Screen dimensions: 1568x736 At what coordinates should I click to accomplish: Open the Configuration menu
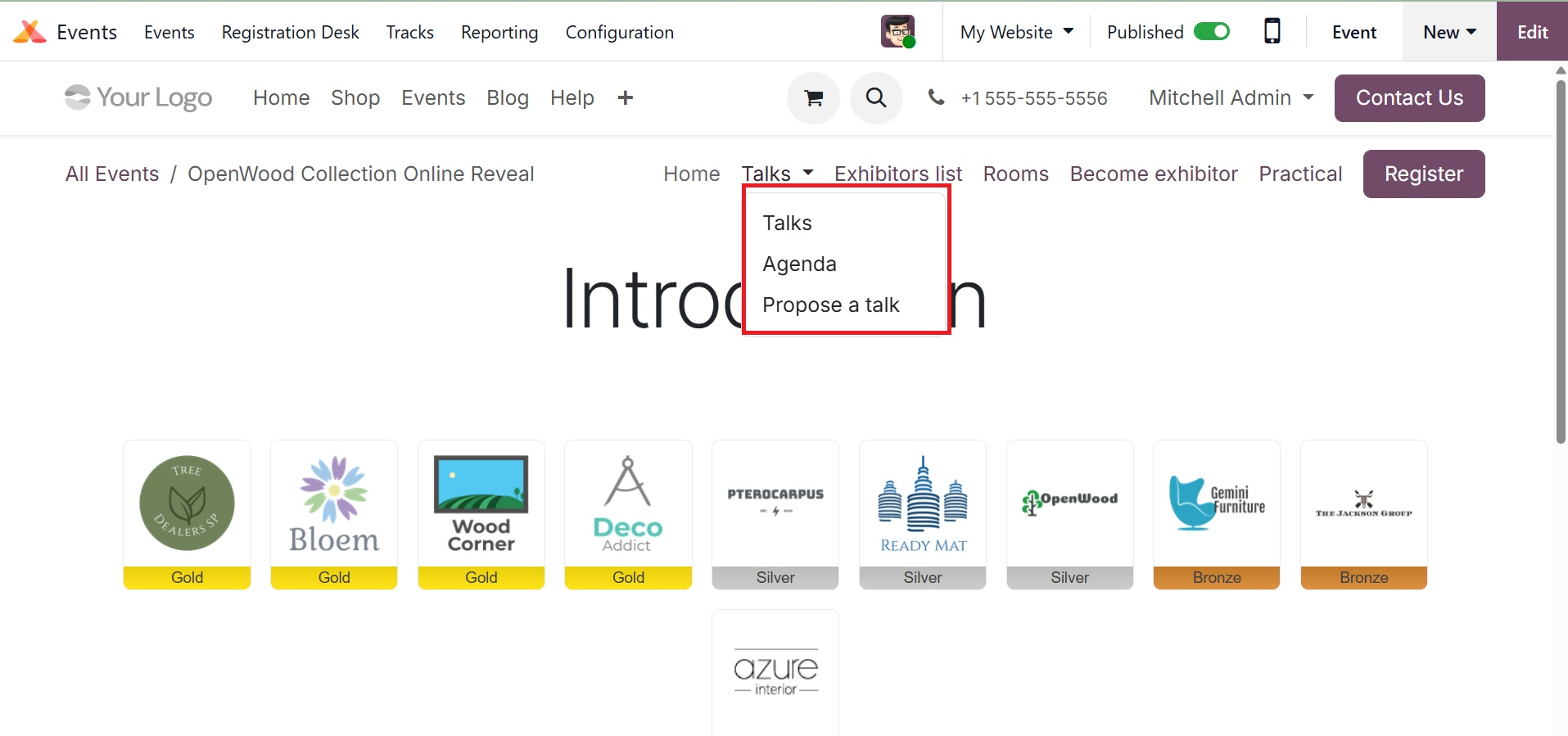coord(620,32)
